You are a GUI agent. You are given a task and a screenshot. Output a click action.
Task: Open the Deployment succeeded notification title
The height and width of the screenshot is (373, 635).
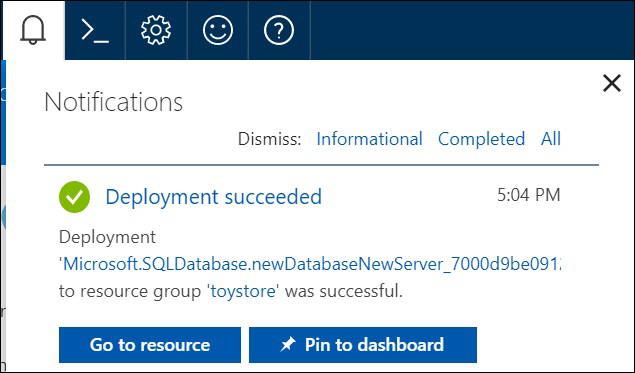tap(213, 197)
